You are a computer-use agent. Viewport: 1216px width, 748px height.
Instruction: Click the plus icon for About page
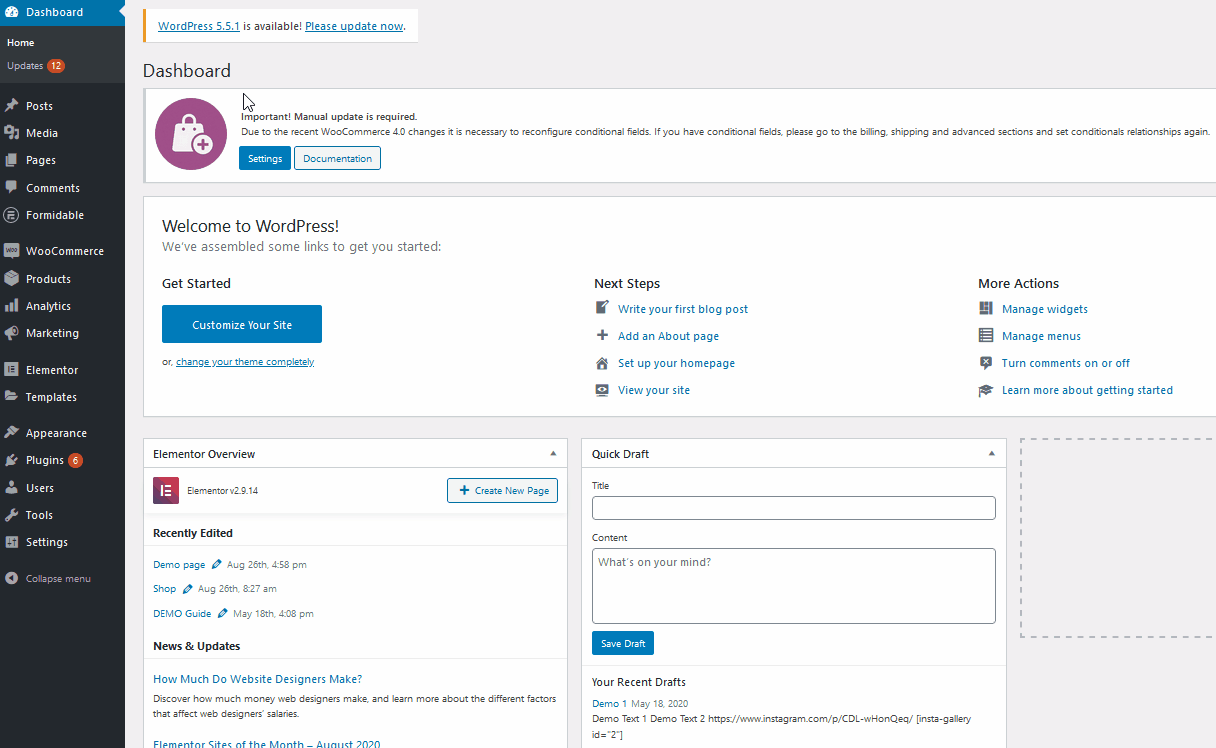coord(602,335)
